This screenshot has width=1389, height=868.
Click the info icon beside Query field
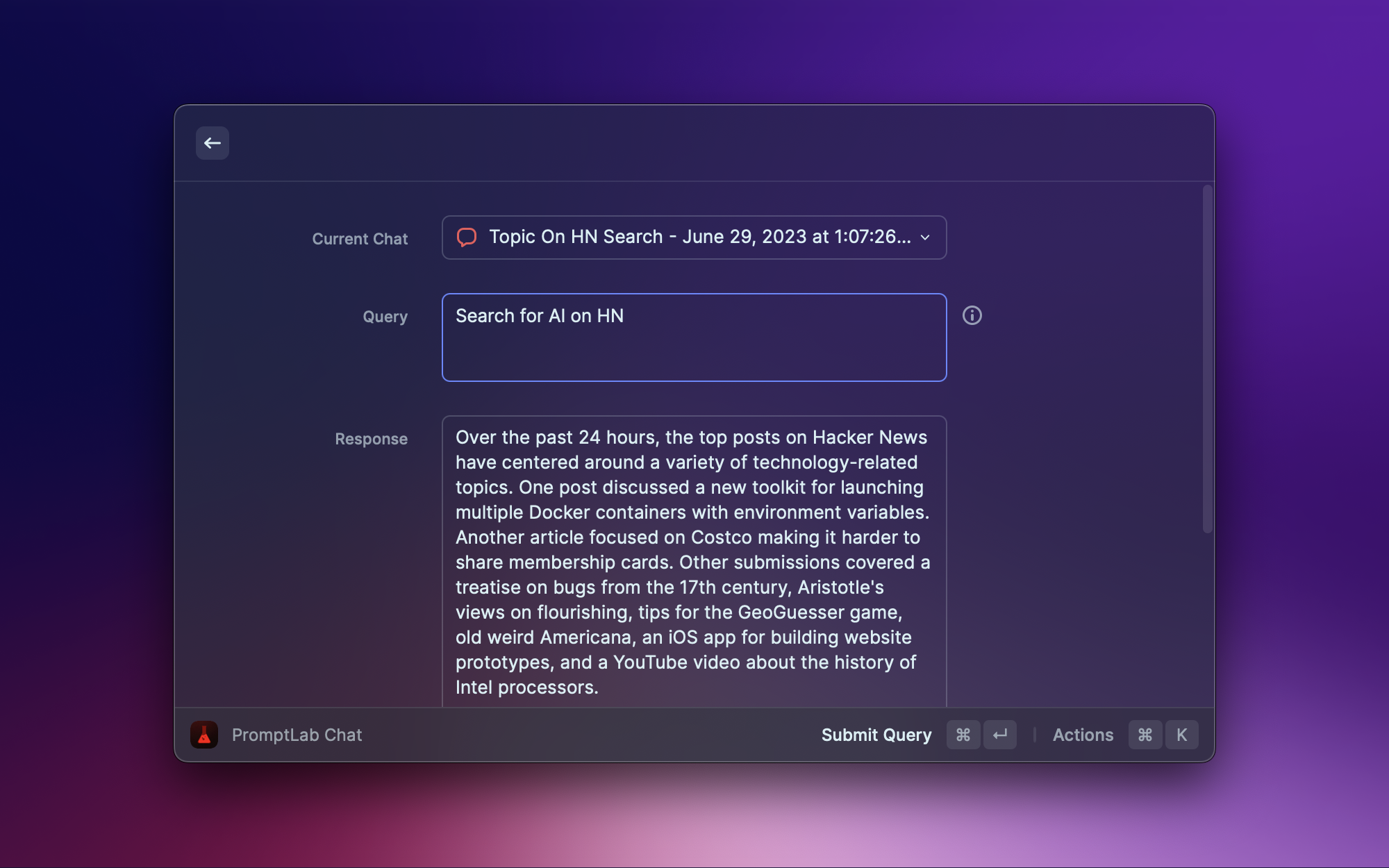(972, 315)
